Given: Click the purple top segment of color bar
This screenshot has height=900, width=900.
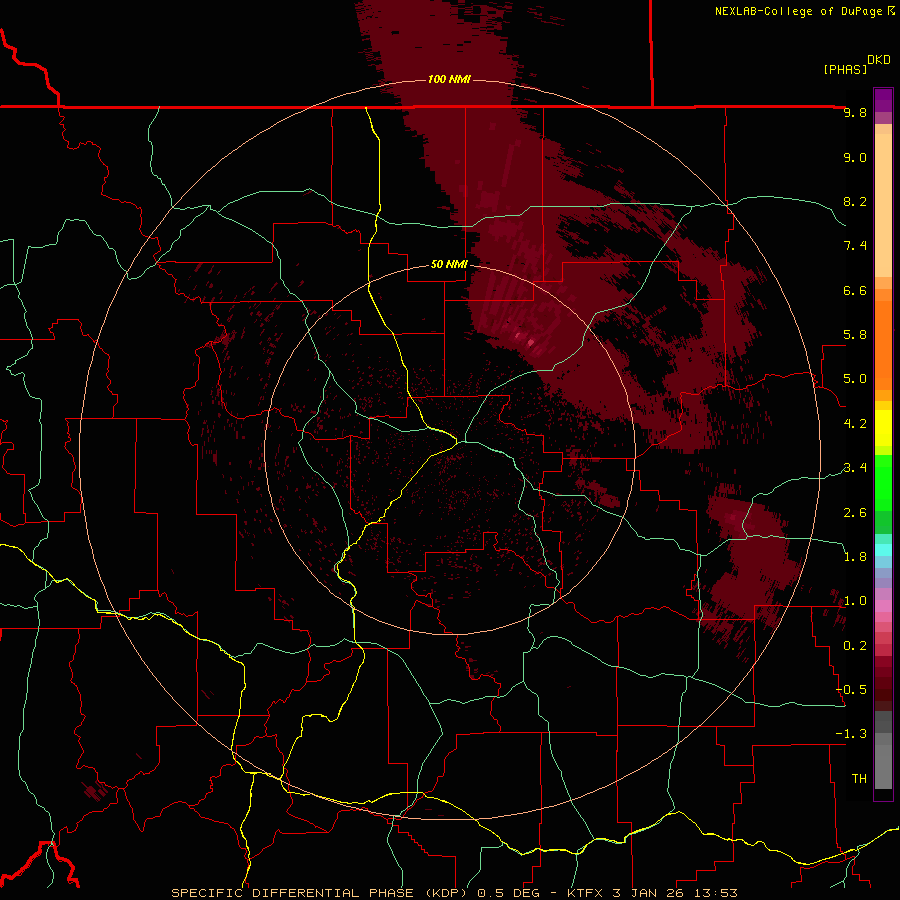Looking at the screenshot, I should coord(883,100).
